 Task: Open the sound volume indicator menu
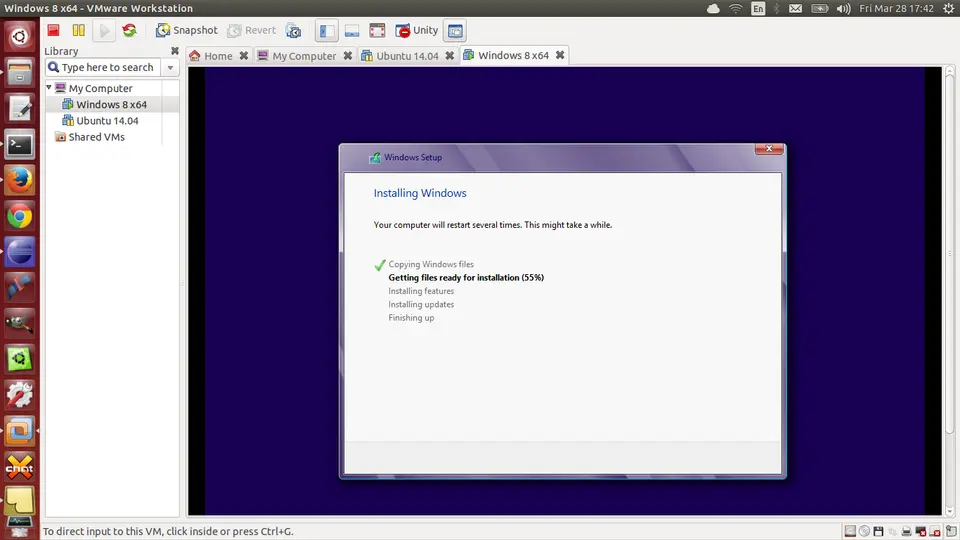[x=844, y=9]
